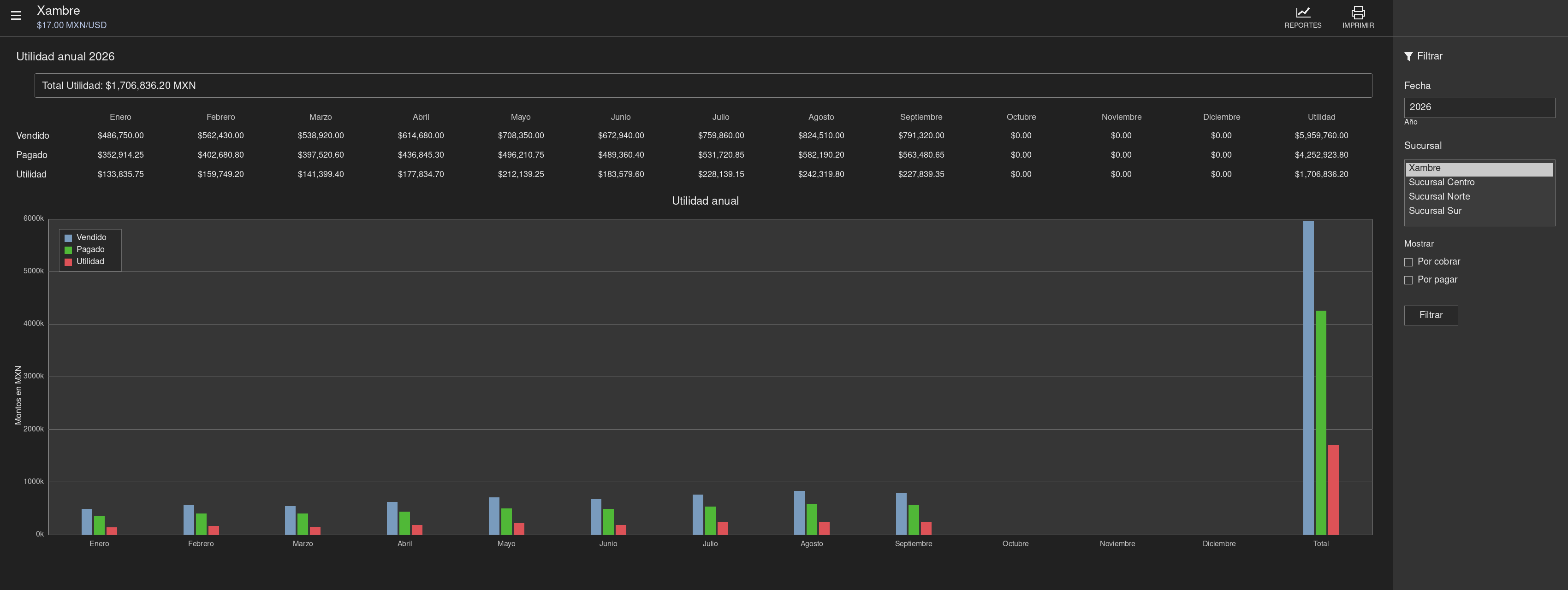Viewport: 1568px width, 590px height.
Task: Click the Septiembre column header
Action: click(921, 118)
